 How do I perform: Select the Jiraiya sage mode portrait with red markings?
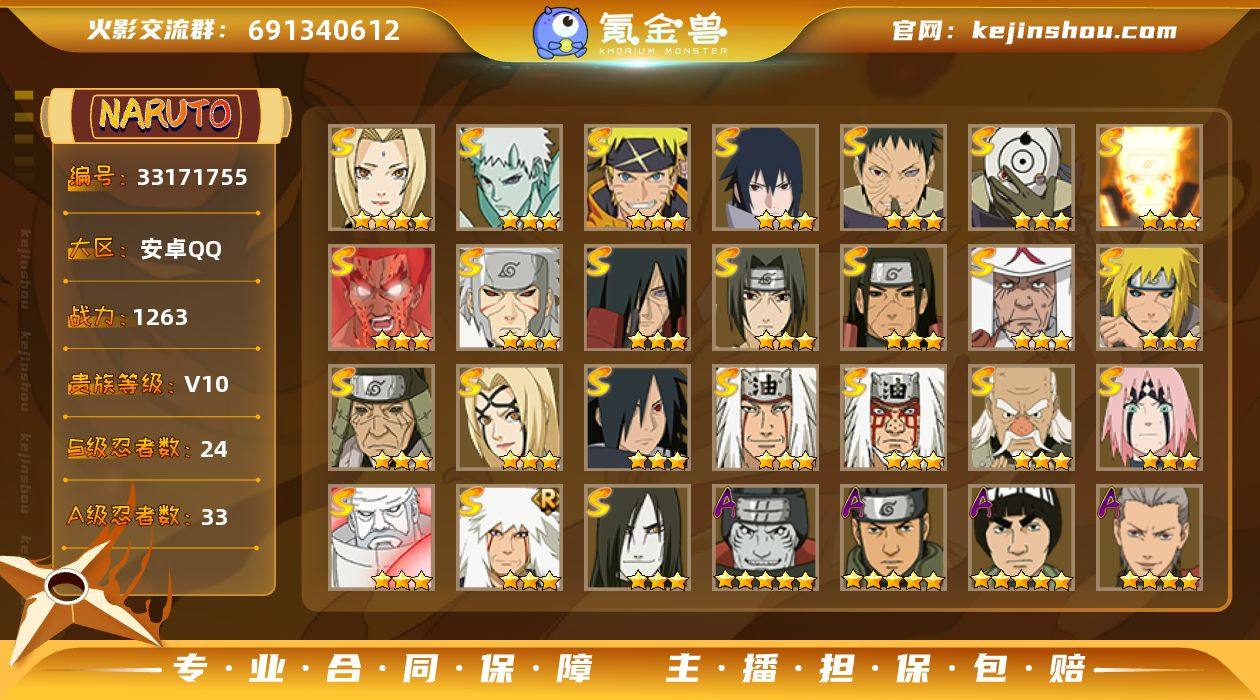click(x=893, y=418)
